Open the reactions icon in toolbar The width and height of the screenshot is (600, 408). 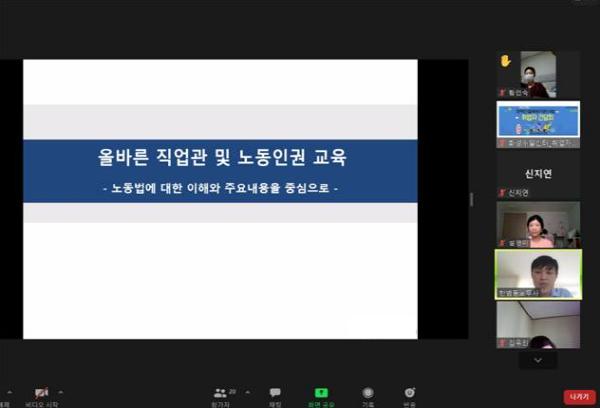pos(409,393)
